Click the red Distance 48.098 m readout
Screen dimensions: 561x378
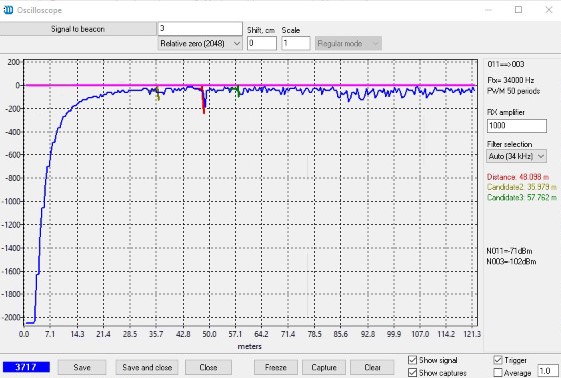click(x=518, y=177)
